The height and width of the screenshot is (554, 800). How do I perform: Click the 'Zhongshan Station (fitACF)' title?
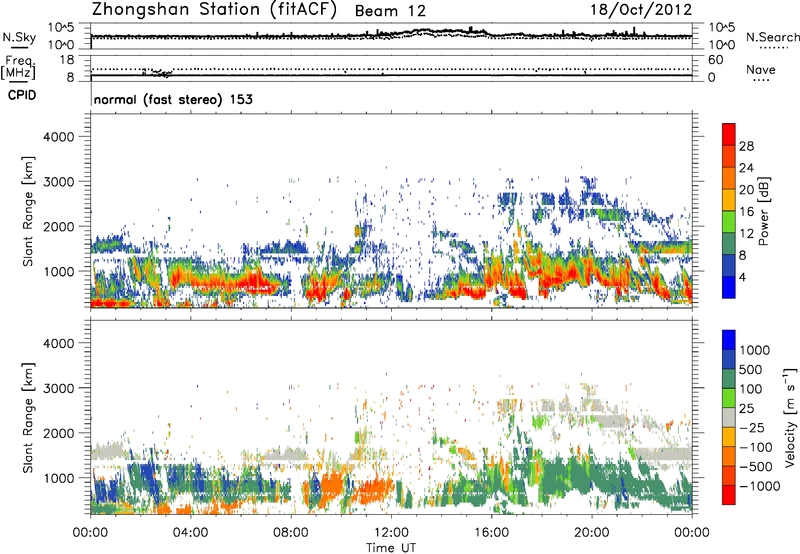(x=214, y=10)
